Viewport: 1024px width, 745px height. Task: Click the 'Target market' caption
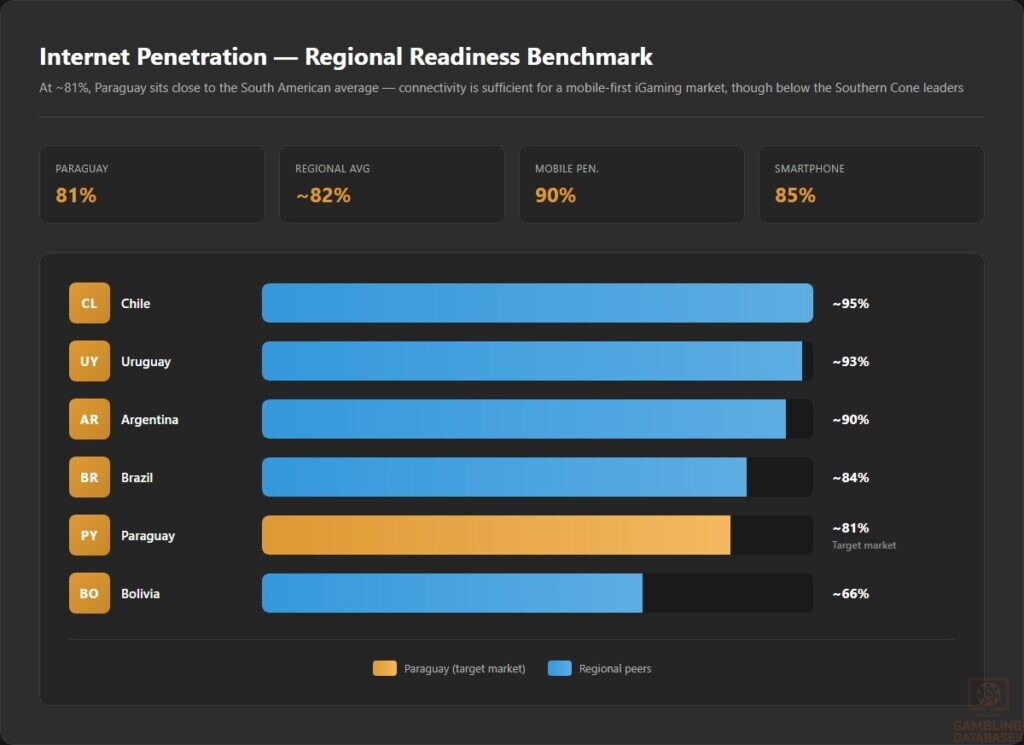(x=864, y=545)
